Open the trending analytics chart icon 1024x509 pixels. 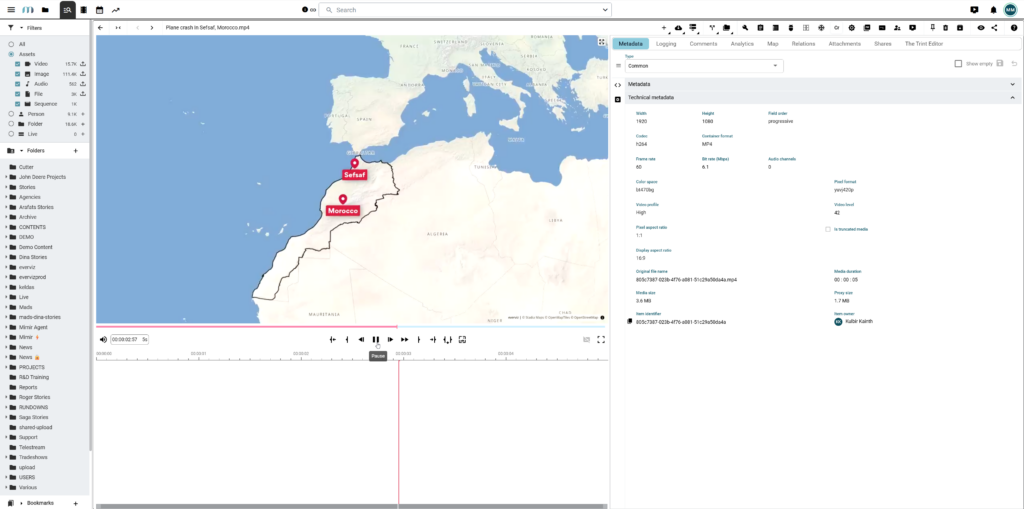[x=116, y=10]
